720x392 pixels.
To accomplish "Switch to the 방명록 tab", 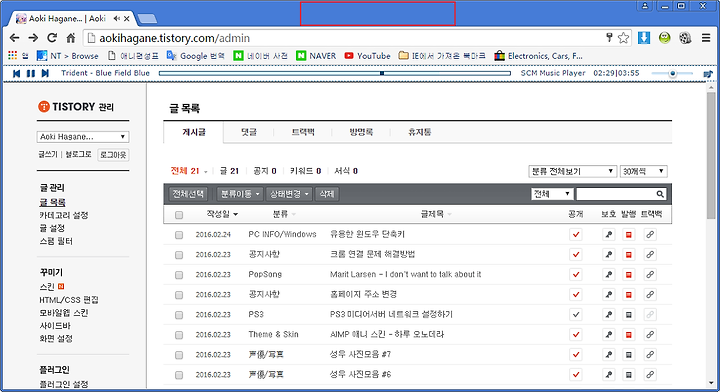I will pos(361,132).
